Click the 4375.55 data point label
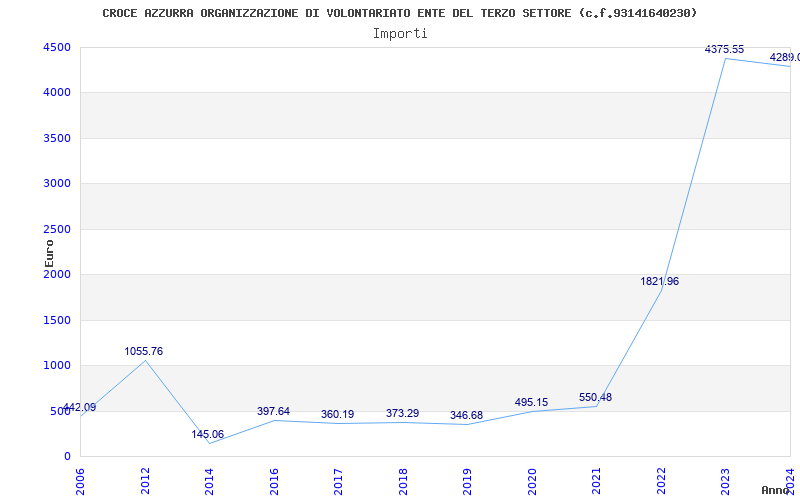The width and height of the screenshot is (800, 500). point(724,49)
